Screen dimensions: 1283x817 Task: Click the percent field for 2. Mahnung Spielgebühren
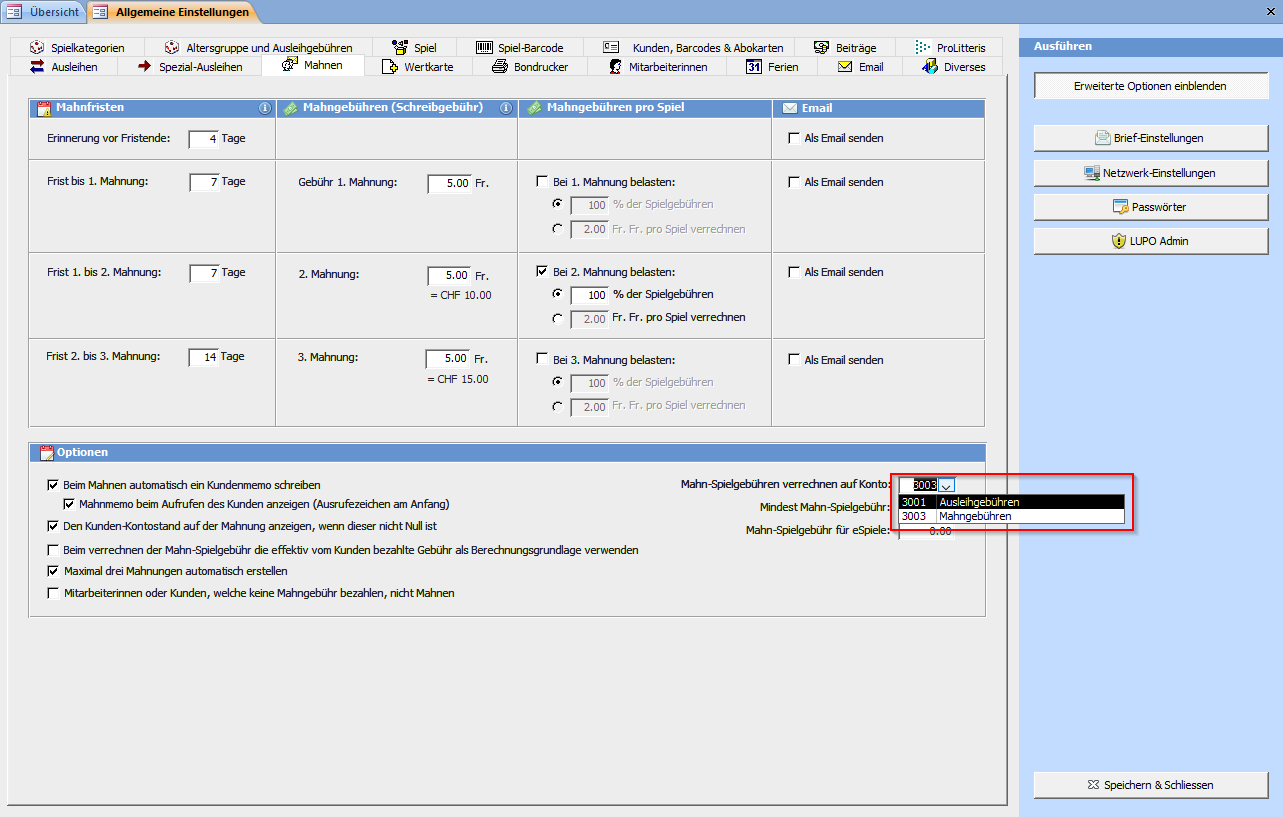click(x=589, y=295)
